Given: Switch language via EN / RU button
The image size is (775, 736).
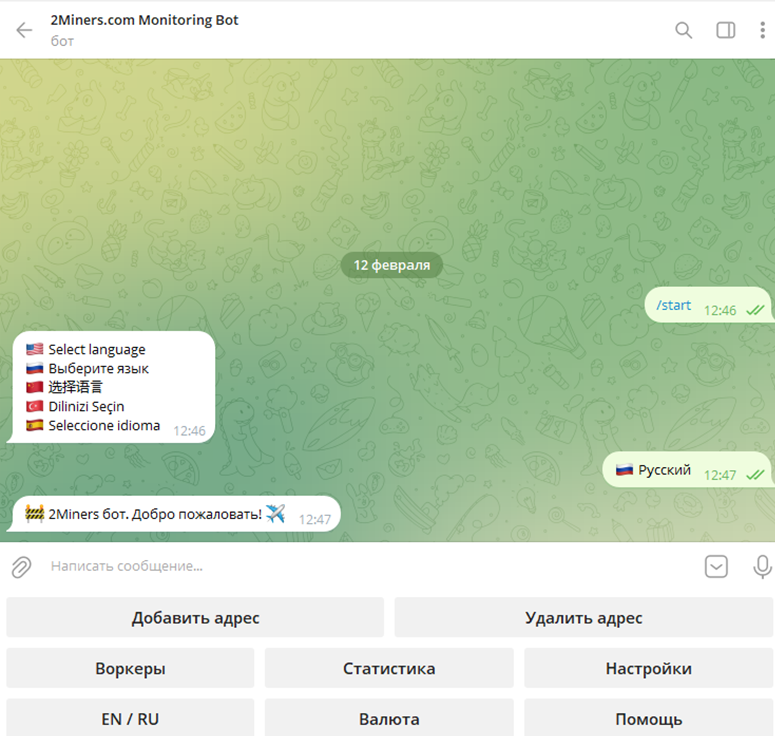Looking at the screenshot, I should point(130,718).
